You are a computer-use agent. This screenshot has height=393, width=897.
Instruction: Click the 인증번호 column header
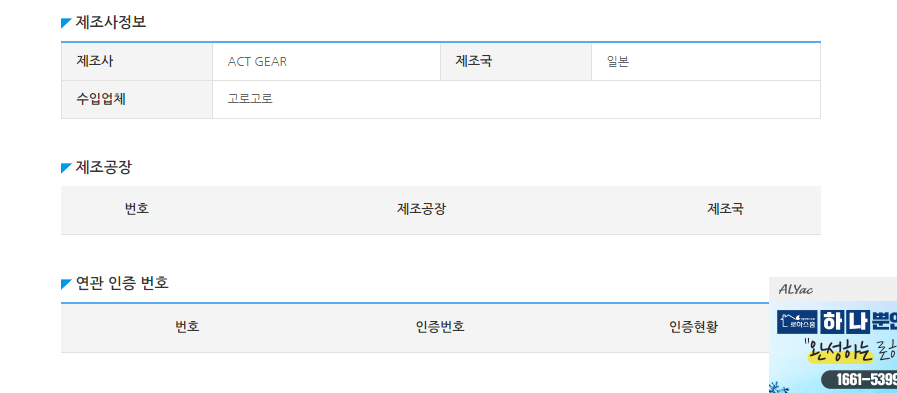click(x=440, y=327)
